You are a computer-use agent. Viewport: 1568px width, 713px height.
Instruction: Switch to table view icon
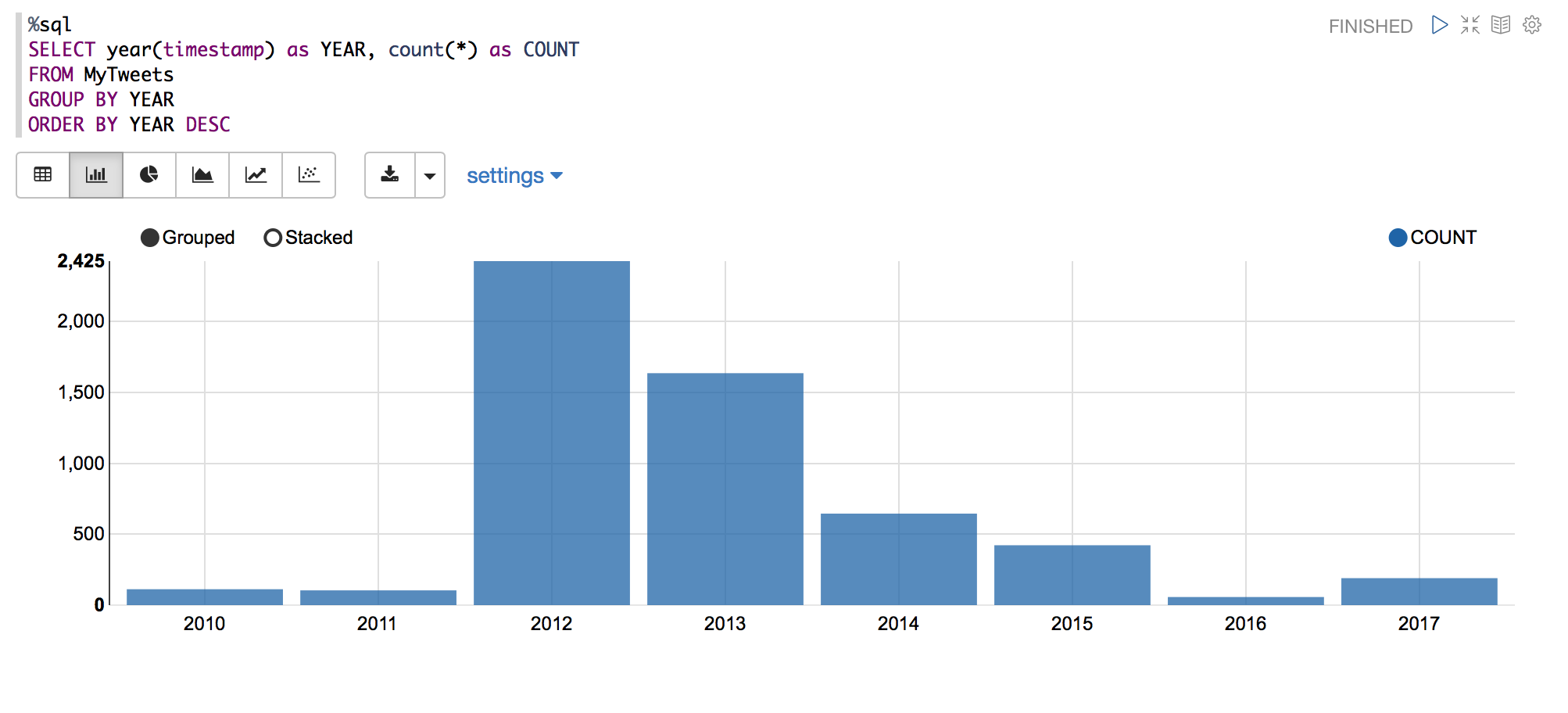[x=43, y=175]
